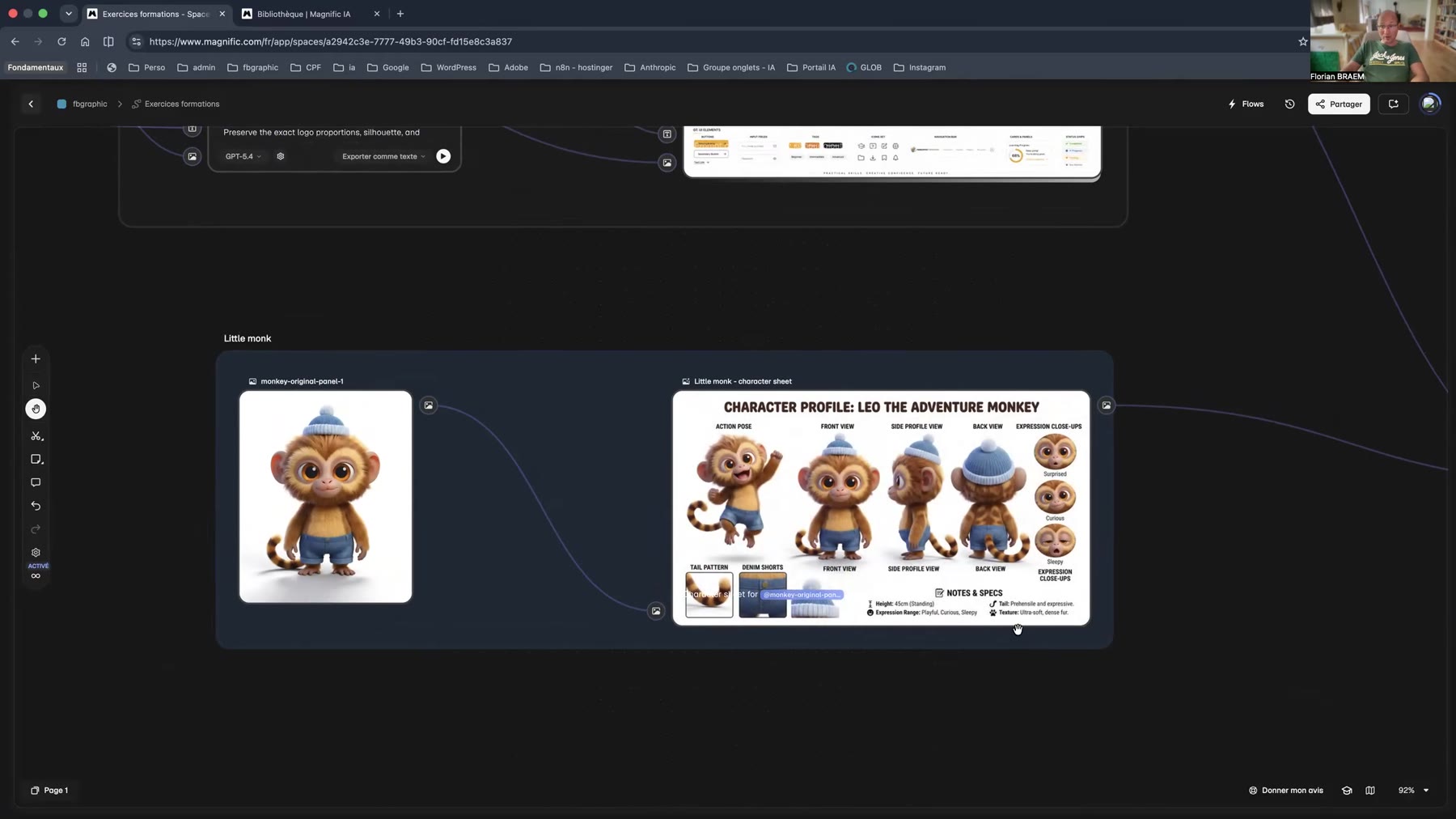
Task: Select the Leo character sheet image
Action: coord(881,508)
